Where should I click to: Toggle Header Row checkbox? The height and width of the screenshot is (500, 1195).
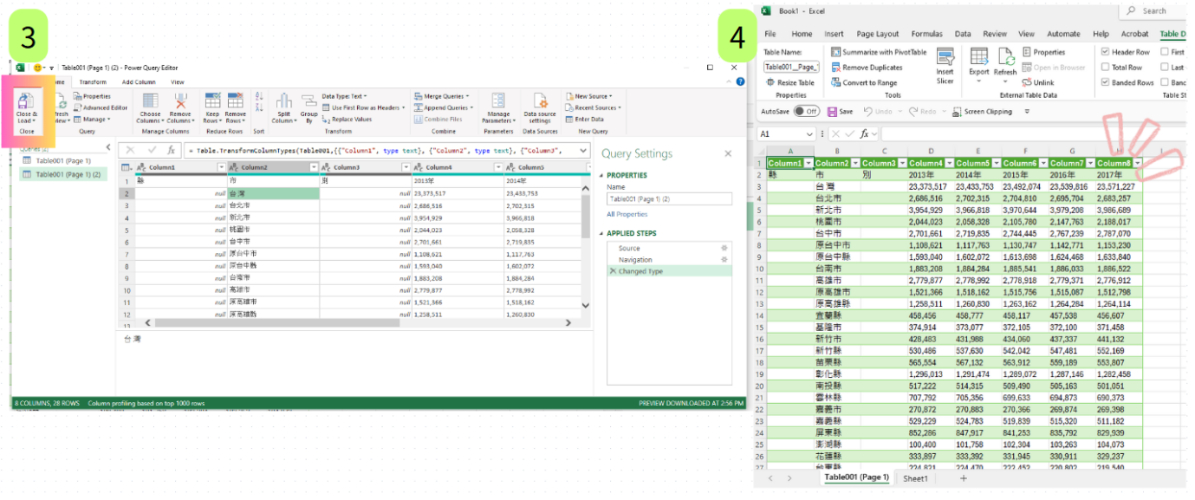click(1105, 52)
